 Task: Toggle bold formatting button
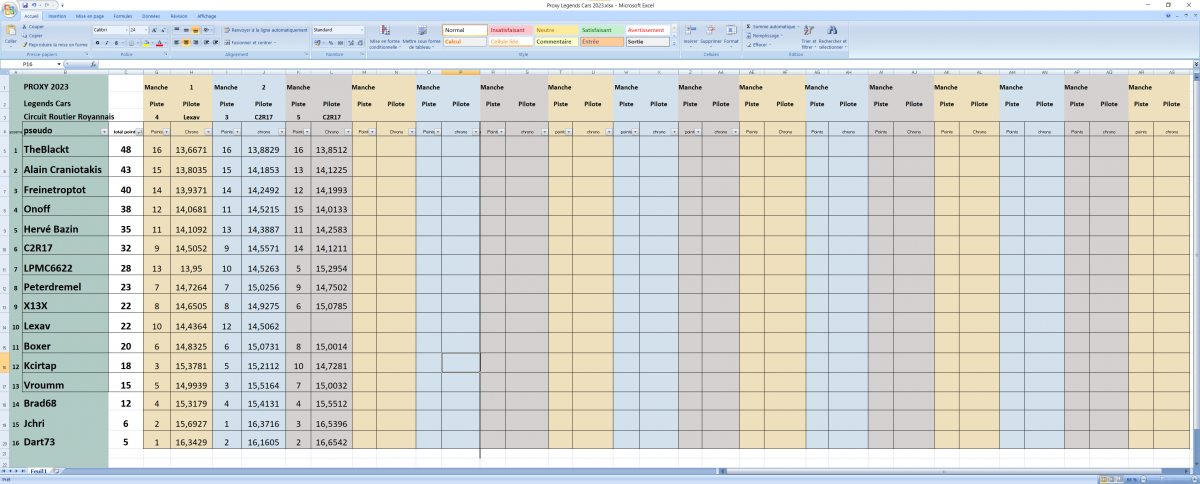[97, 43]
